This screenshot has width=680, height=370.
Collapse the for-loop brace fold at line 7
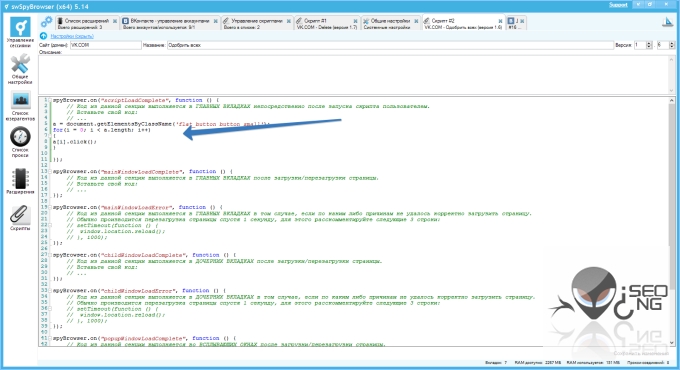[50, 136]
